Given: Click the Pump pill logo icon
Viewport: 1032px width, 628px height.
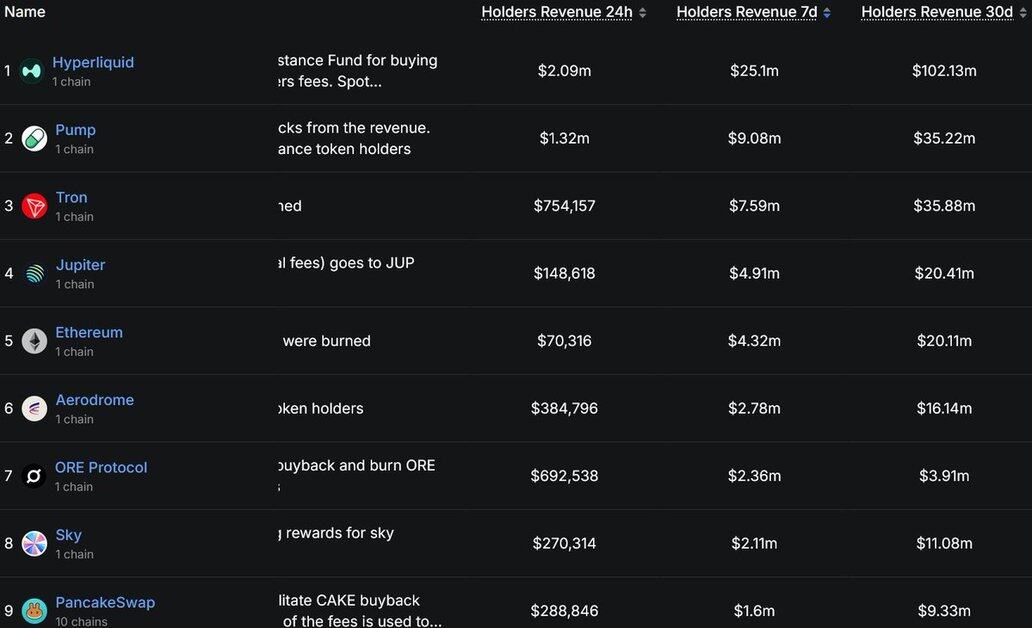Looking at the screenshot, I should point(34,139).
